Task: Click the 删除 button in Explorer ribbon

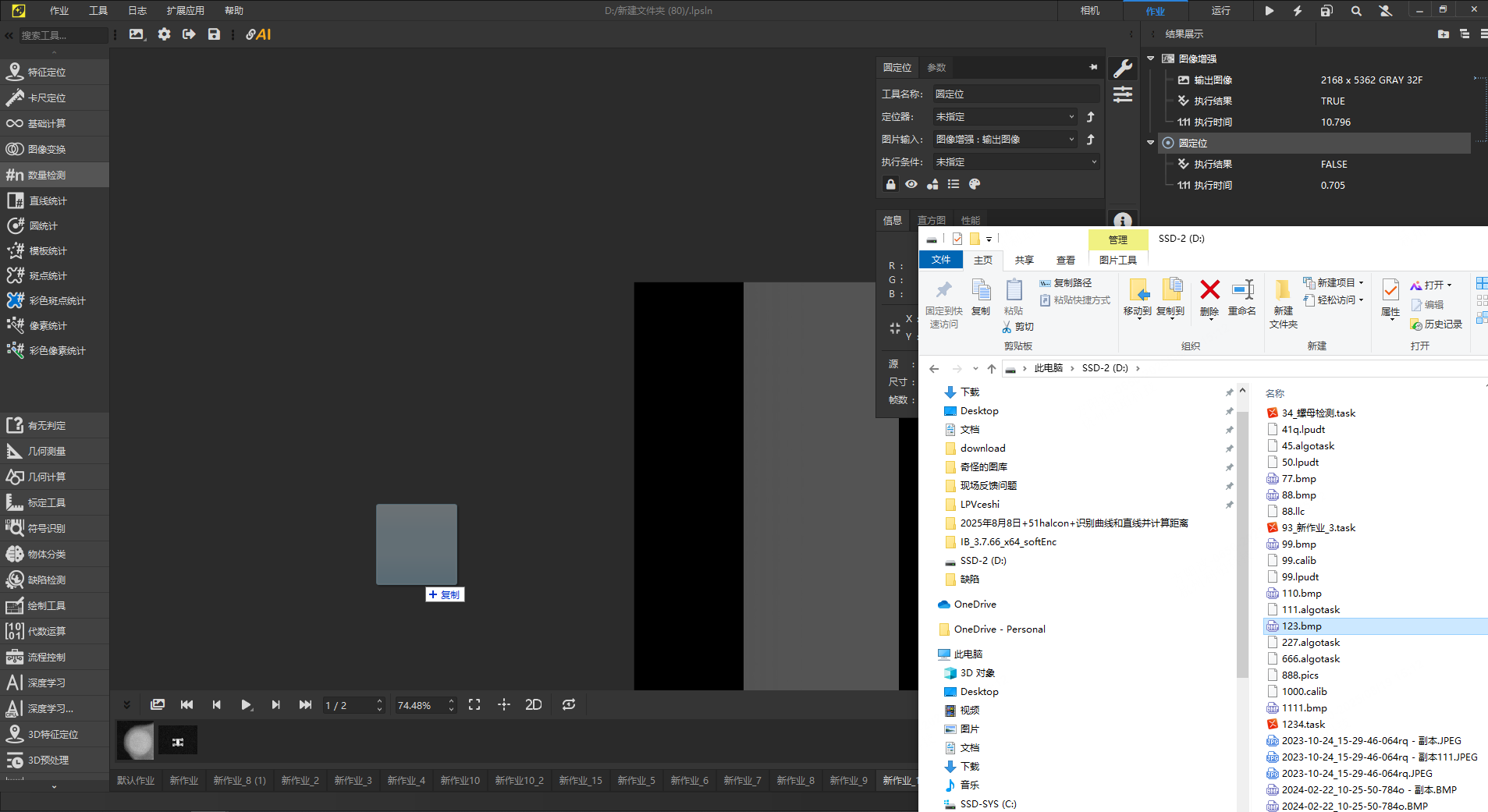Action: pyautogui.click(x=1209, y=298)
